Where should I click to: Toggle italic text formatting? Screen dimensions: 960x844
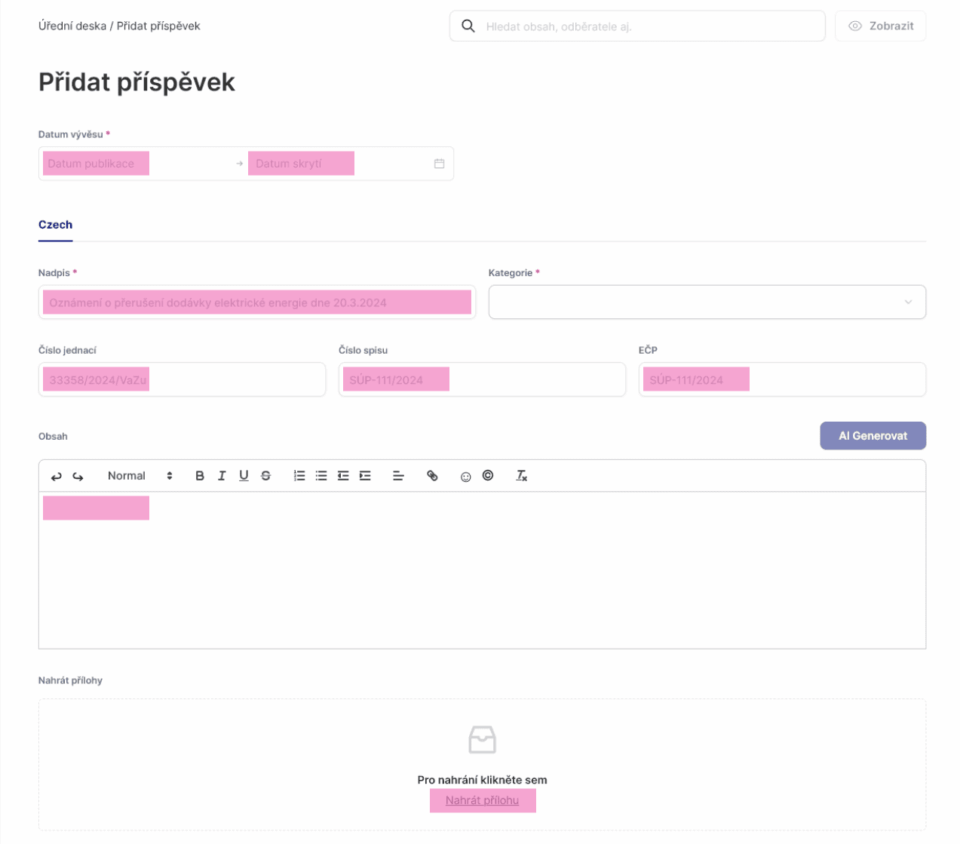[x=222, y=476]
